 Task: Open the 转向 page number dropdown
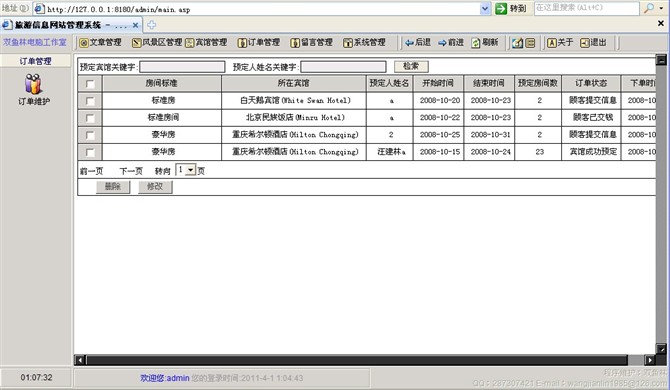[186, 170]
